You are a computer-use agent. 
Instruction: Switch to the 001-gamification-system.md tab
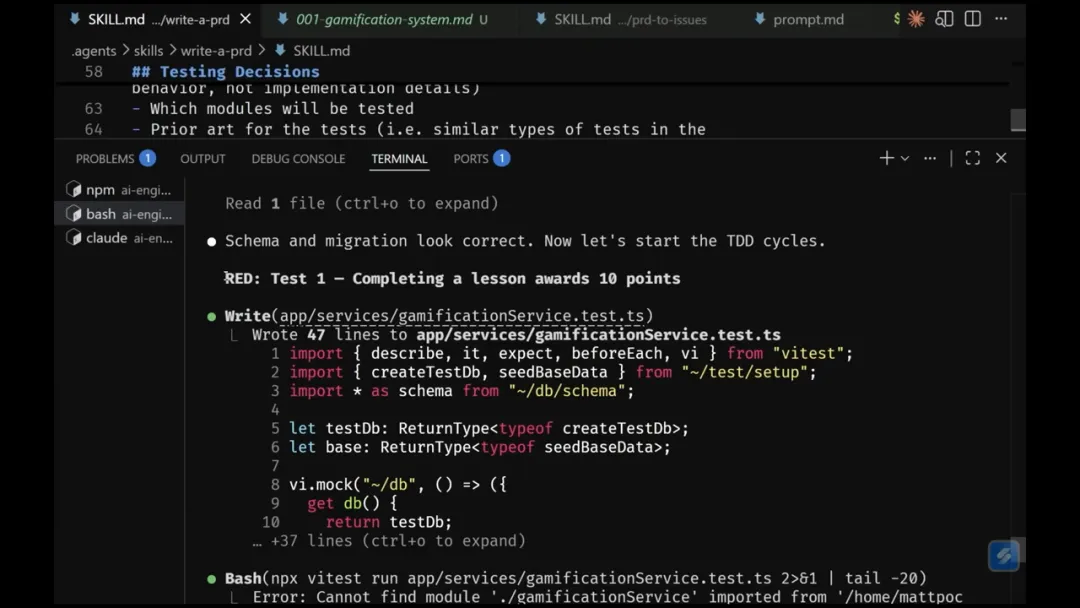384,19
